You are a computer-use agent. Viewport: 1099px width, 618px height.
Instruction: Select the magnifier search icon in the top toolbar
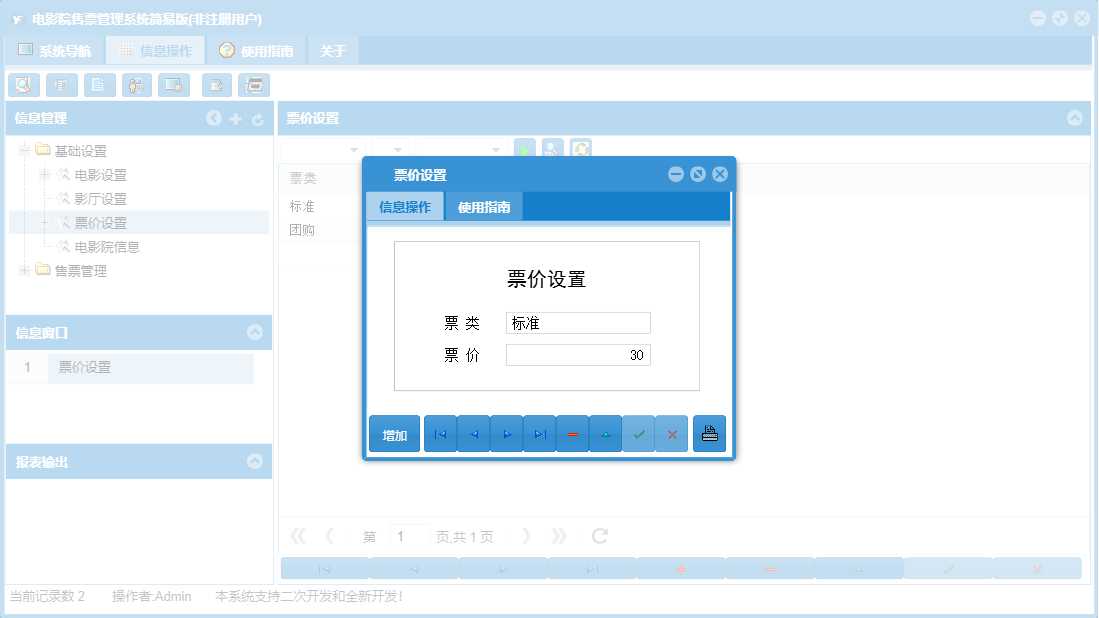tap(23, 84)
